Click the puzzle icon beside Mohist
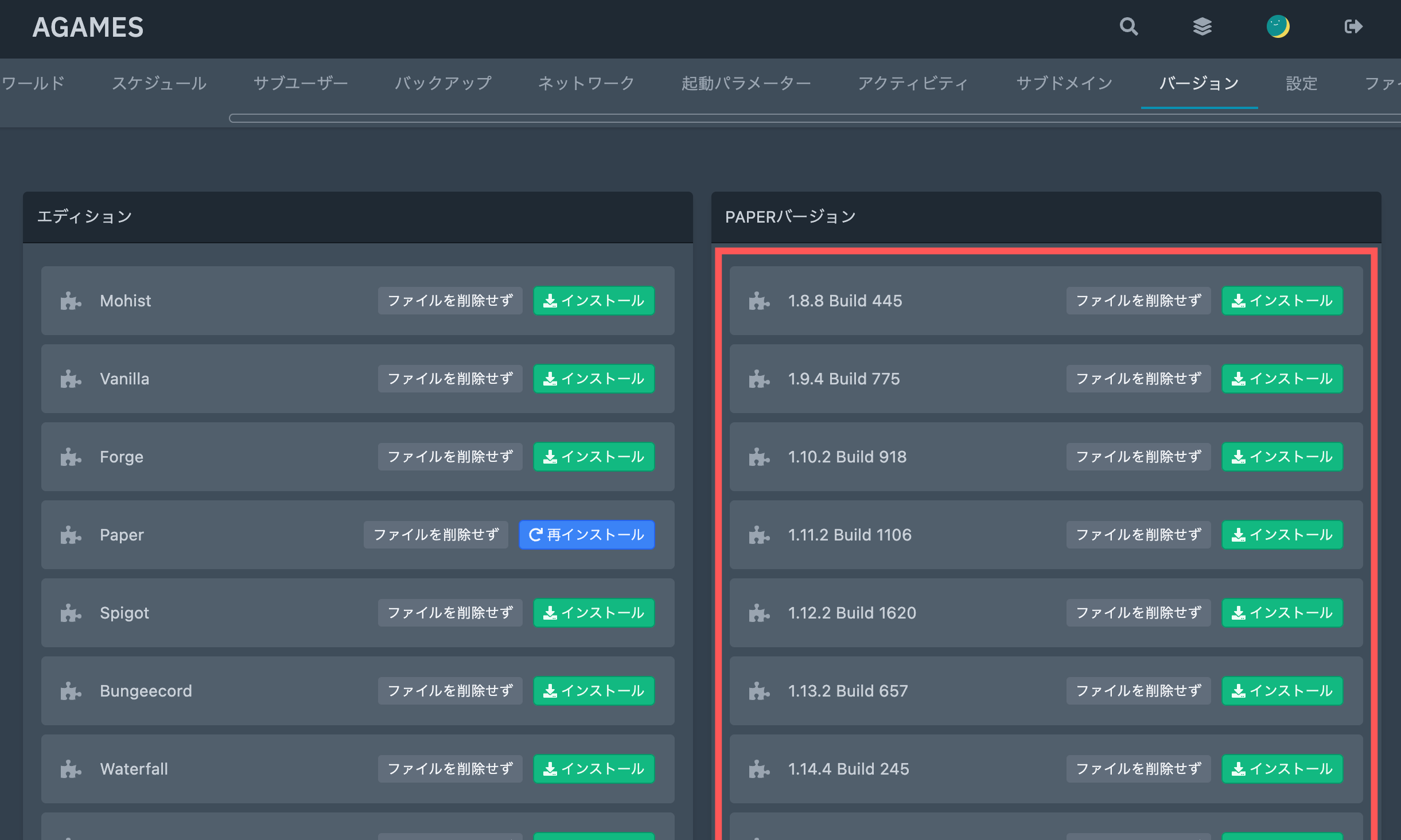 click(71, 301)
